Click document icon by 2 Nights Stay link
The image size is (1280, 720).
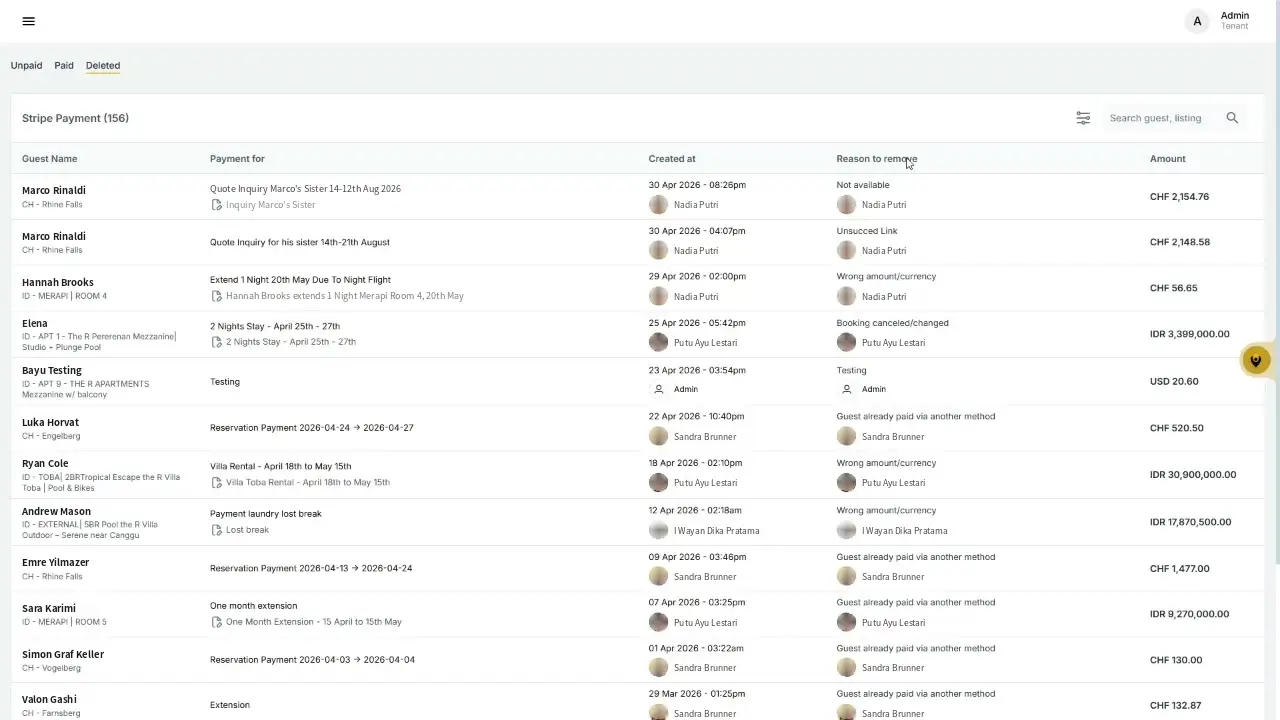(216, 342)
